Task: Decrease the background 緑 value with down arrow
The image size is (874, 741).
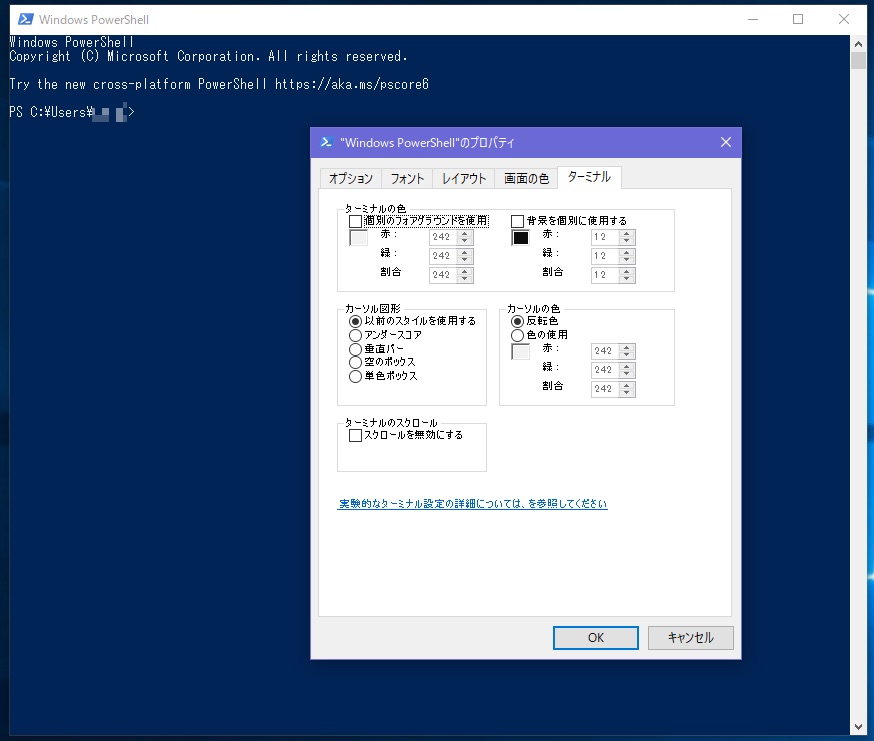Action: coord(627,260)
